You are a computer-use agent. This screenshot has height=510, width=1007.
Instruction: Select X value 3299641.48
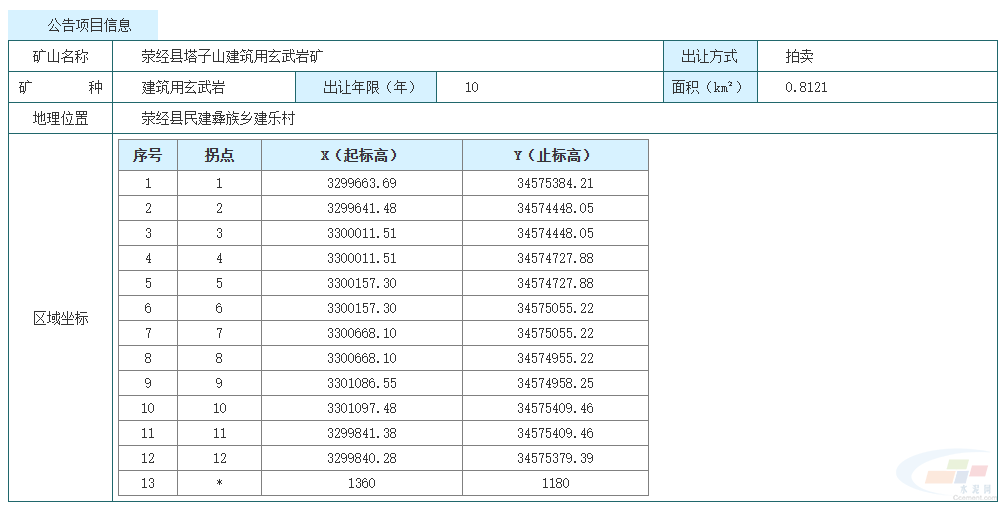click(x=362, y=208)
